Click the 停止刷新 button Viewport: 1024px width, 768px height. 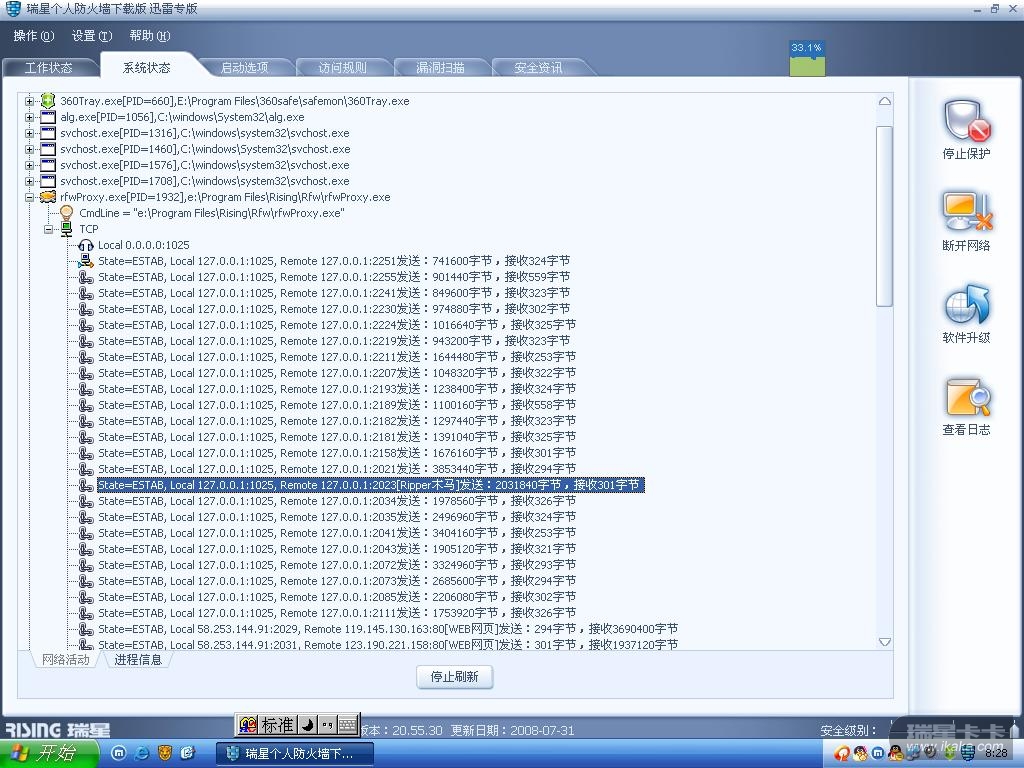click(x=455, y=677)
